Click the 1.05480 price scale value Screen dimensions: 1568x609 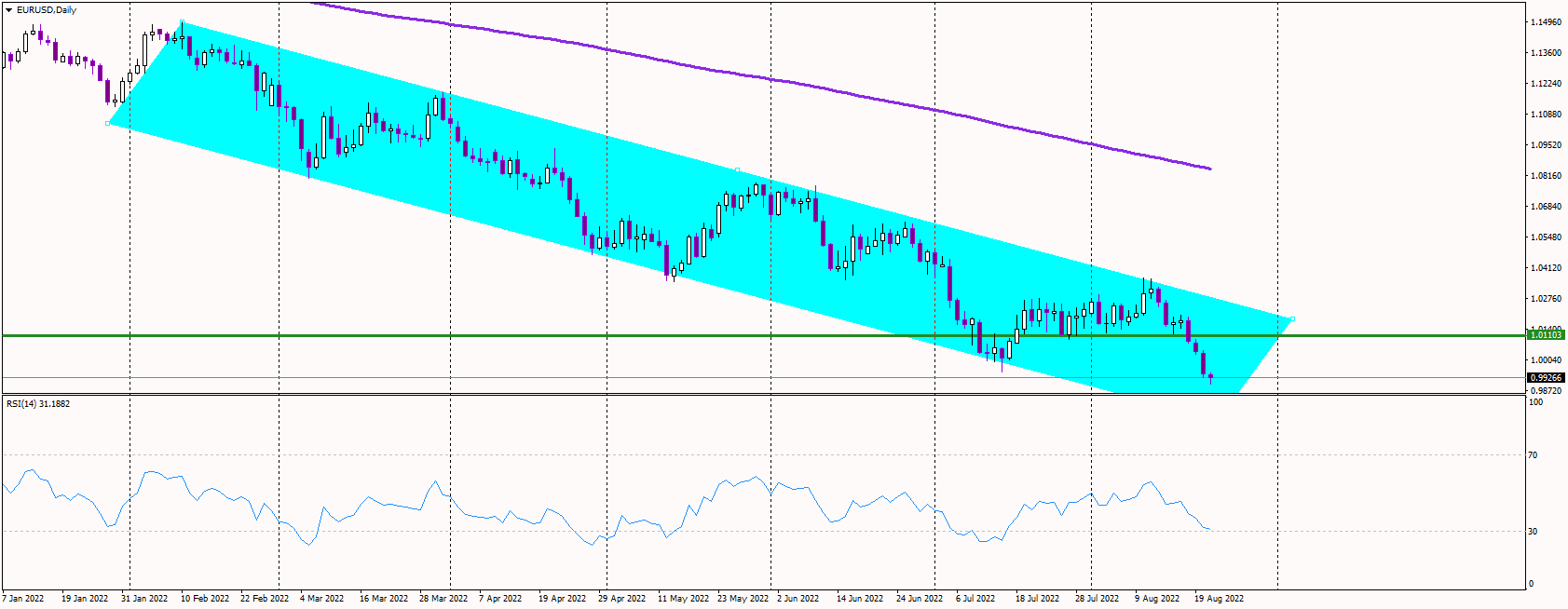coord(1547,237)
